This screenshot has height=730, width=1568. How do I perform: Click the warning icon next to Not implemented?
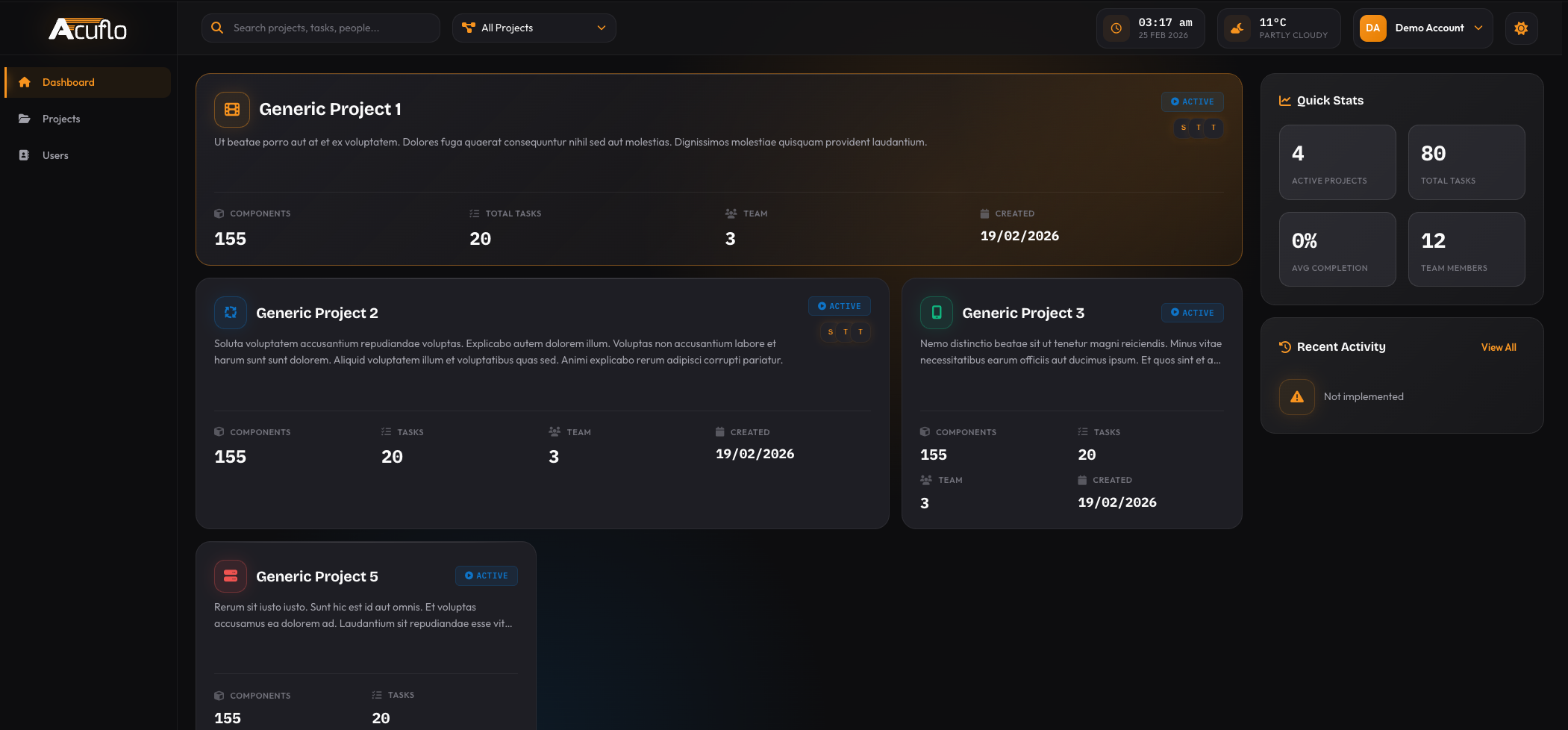pyautogui.click(x=1296, y=396)
